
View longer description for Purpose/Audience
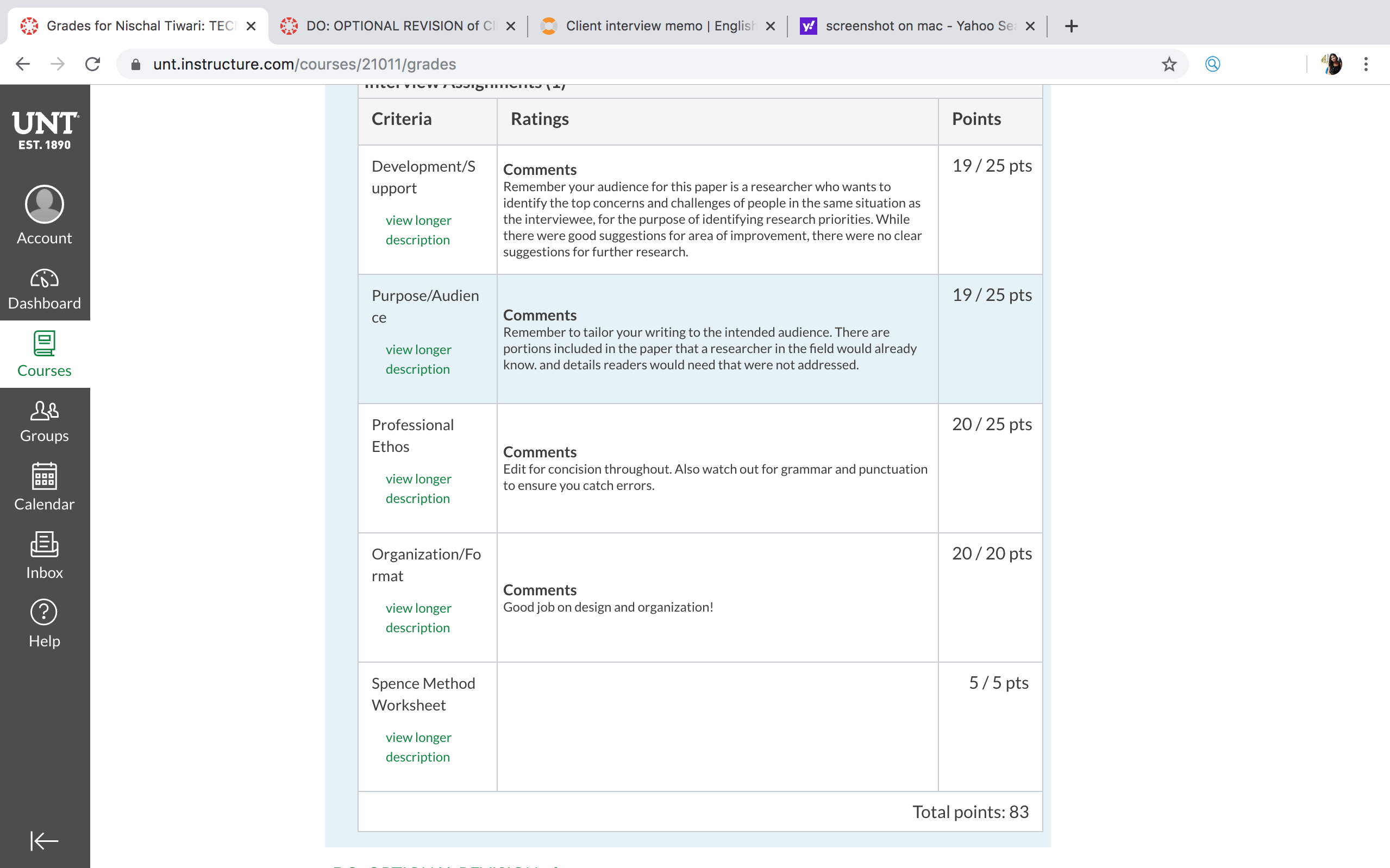(418, 360)
